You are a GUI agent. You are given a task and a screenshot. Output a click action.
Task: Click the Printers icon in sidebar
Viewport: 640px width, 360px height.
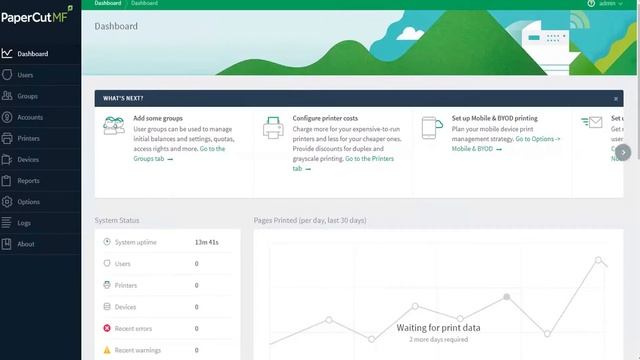[7, 138]
